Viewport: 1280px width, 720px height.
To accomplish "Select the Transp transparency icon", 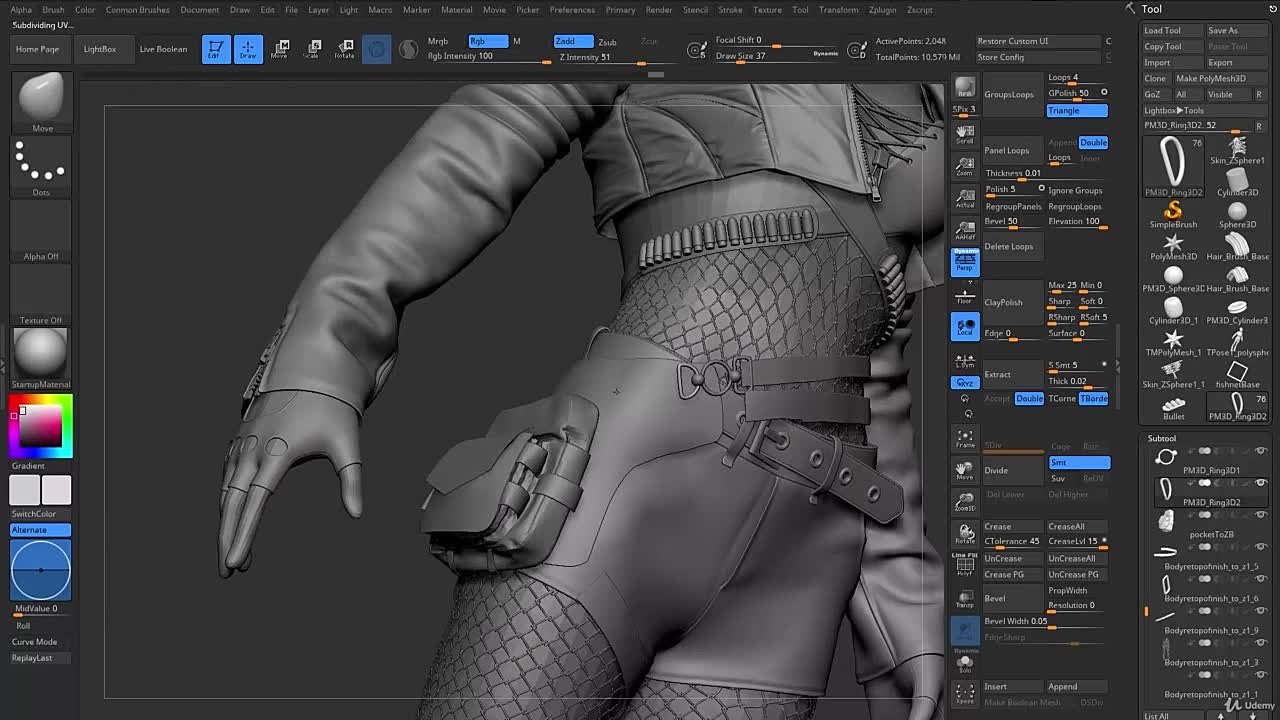I will [x=965, y=598].
